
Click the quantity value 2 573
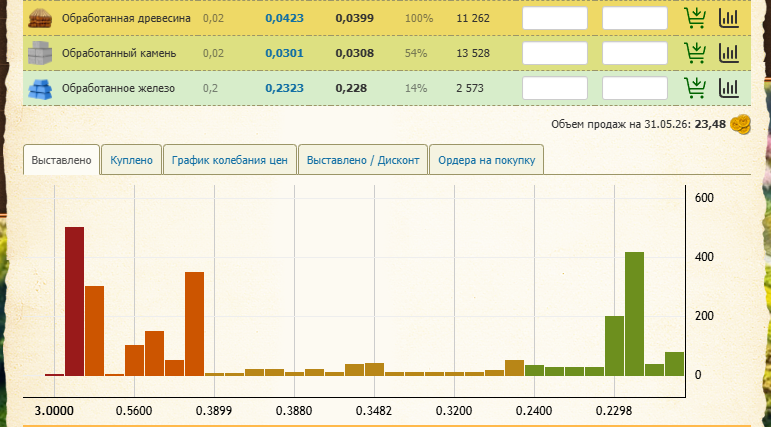click(470, 88)
